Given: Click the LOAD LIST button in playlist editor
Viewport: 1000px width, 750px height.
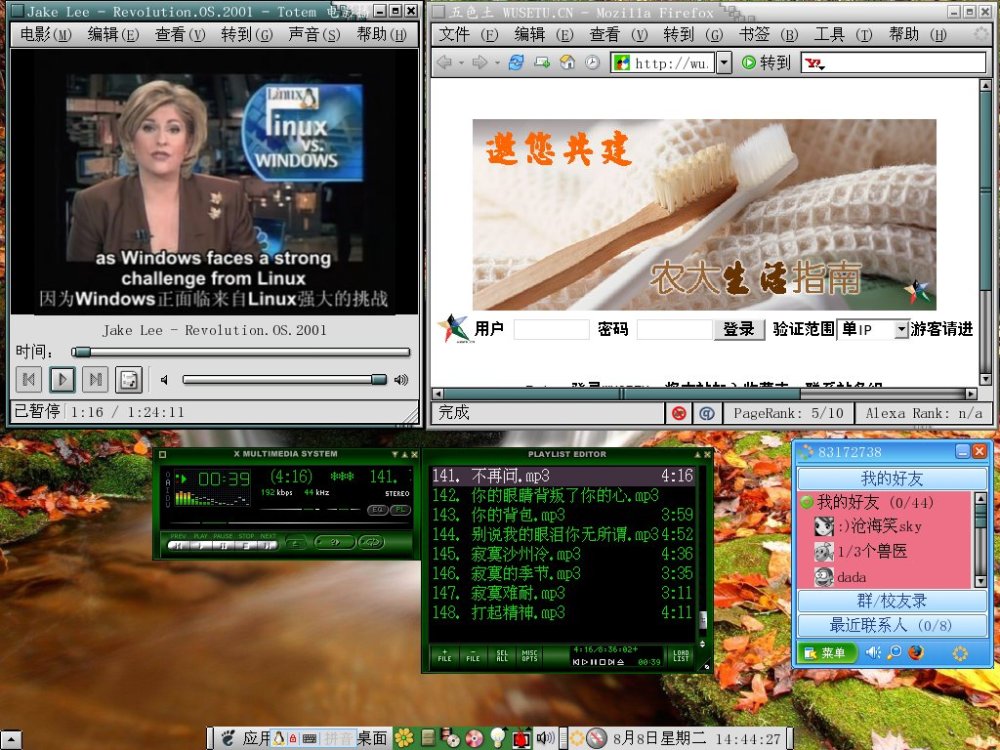Looking at the screenshot, I should (x=681, y=656).
